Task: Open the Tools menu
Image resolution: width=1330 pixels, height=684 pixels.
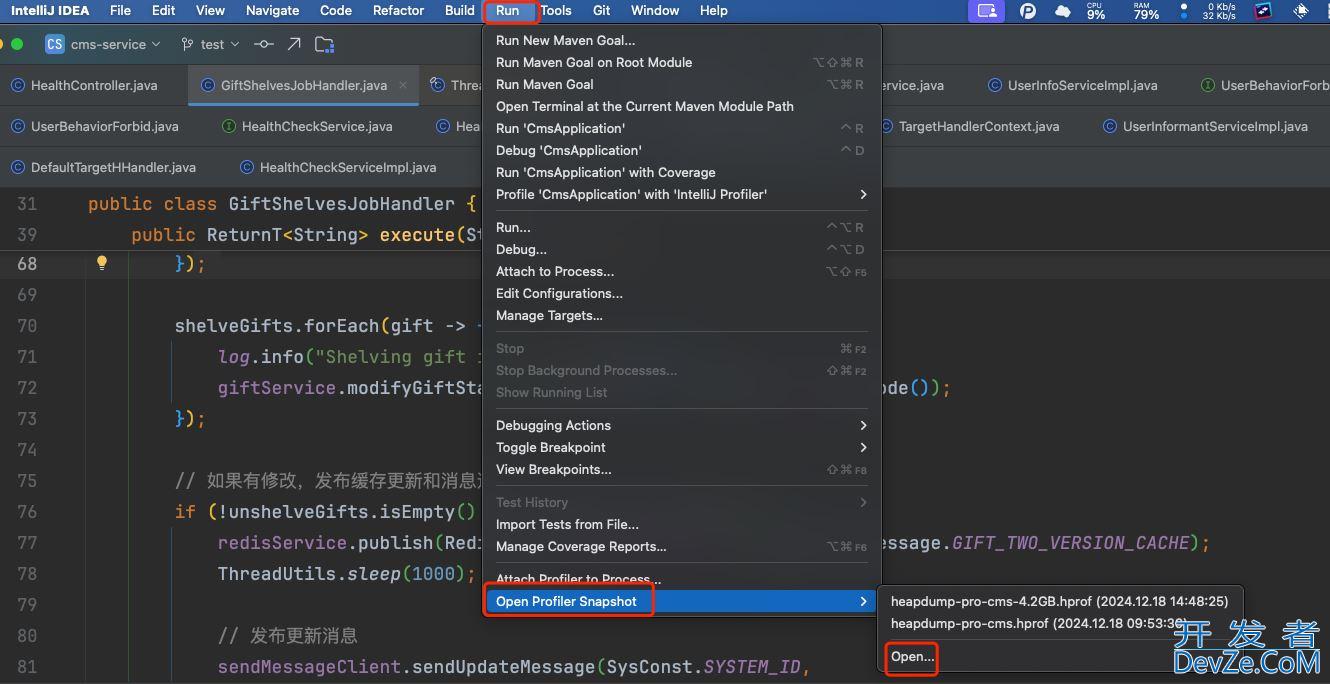Action: tap(556, 10)
